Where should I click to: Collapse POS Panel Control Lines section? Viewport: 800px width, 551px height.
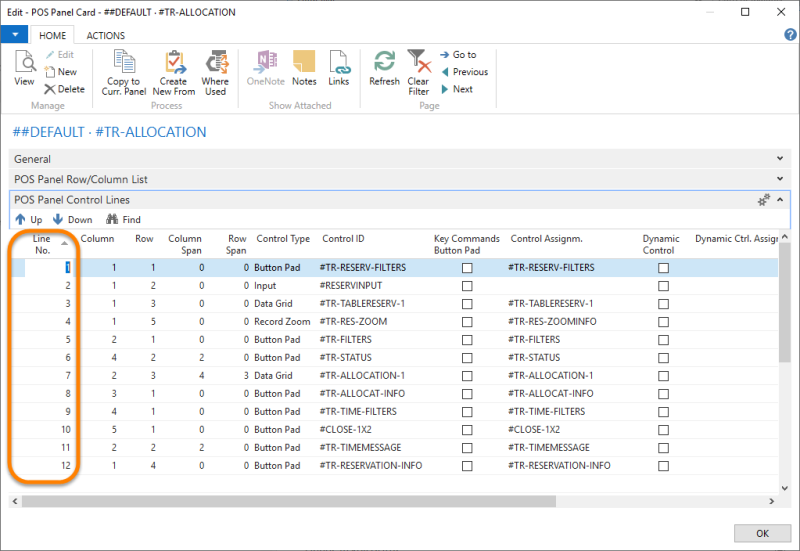pos(780,200)
